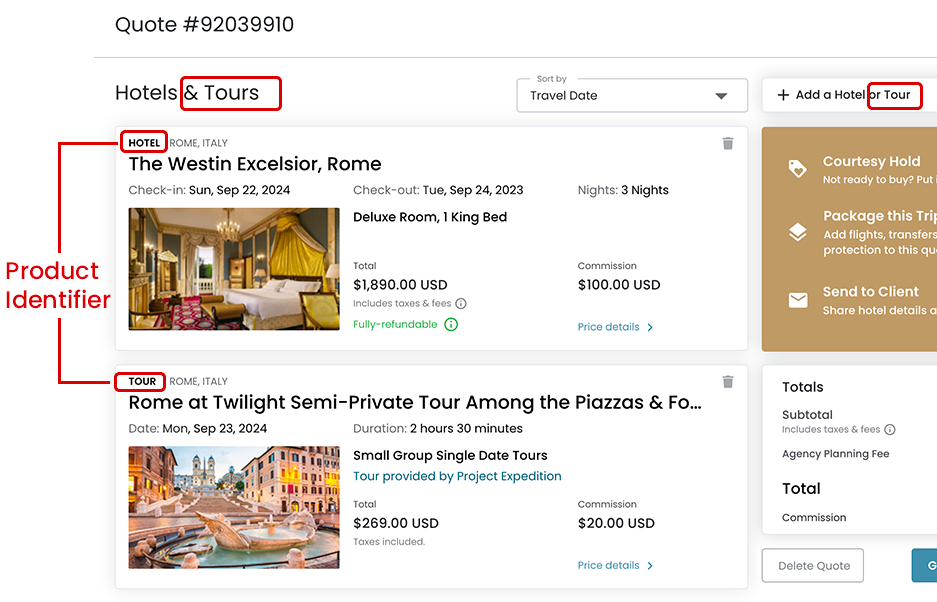Open Tour provided by Project Expedition link
This screenshot has width=937, height=602.
click(x=457, y=476)
